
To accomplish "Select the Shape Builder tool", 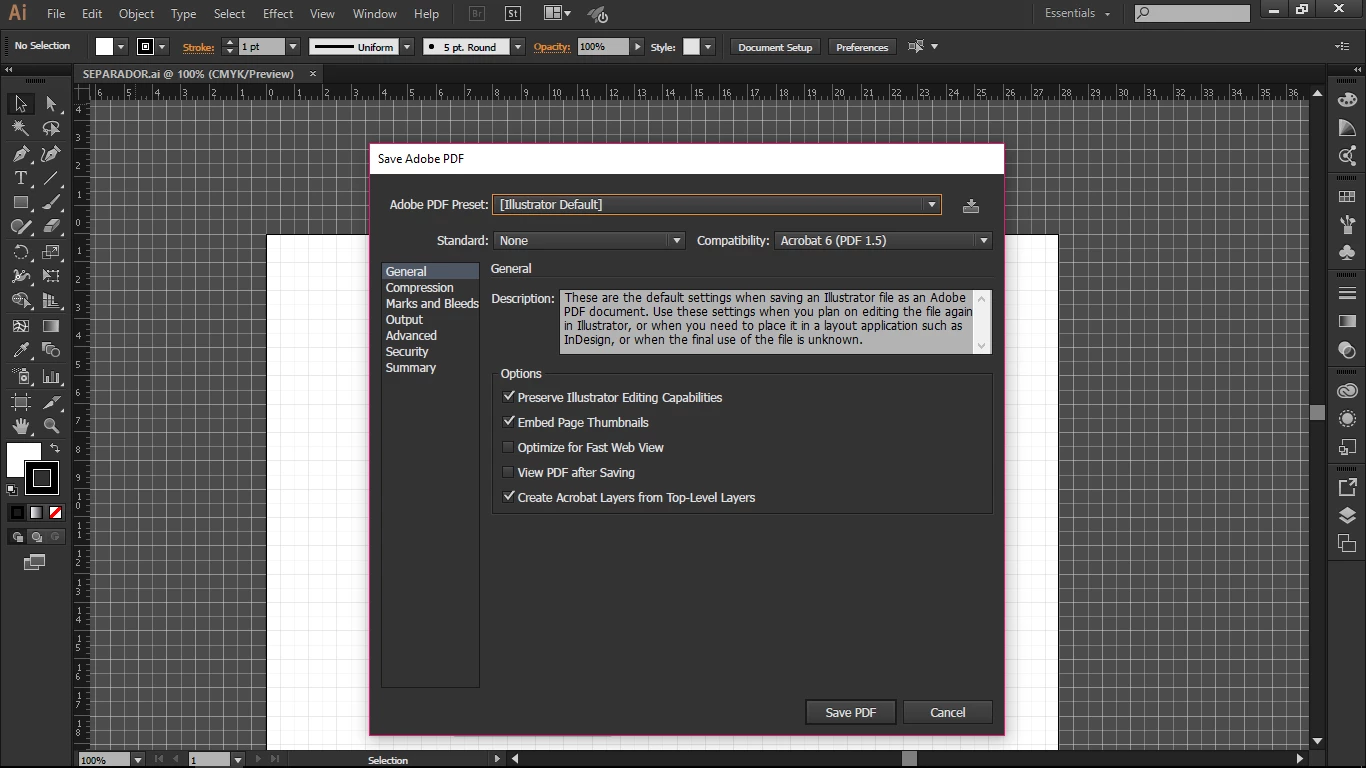I will [20, 300].
